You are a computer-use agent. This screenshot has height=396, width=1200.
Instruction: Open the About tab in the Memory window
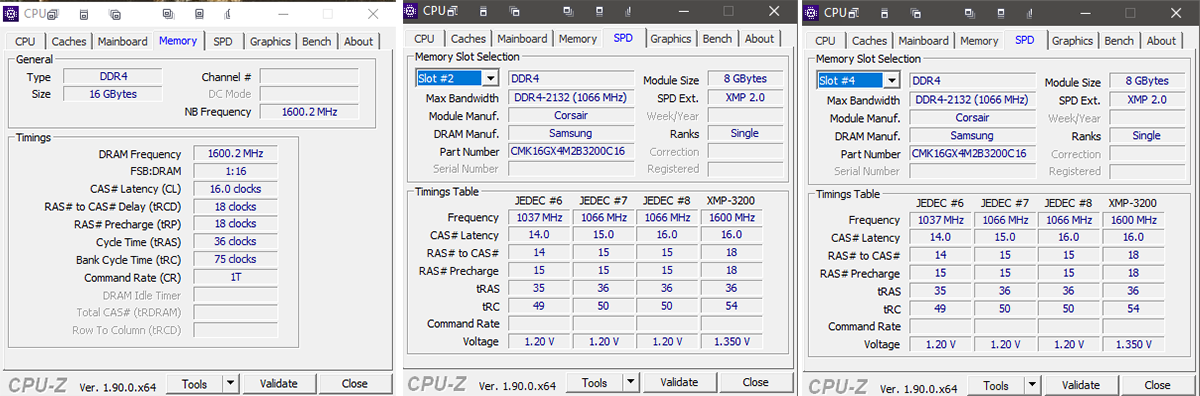tap(358, 42)
